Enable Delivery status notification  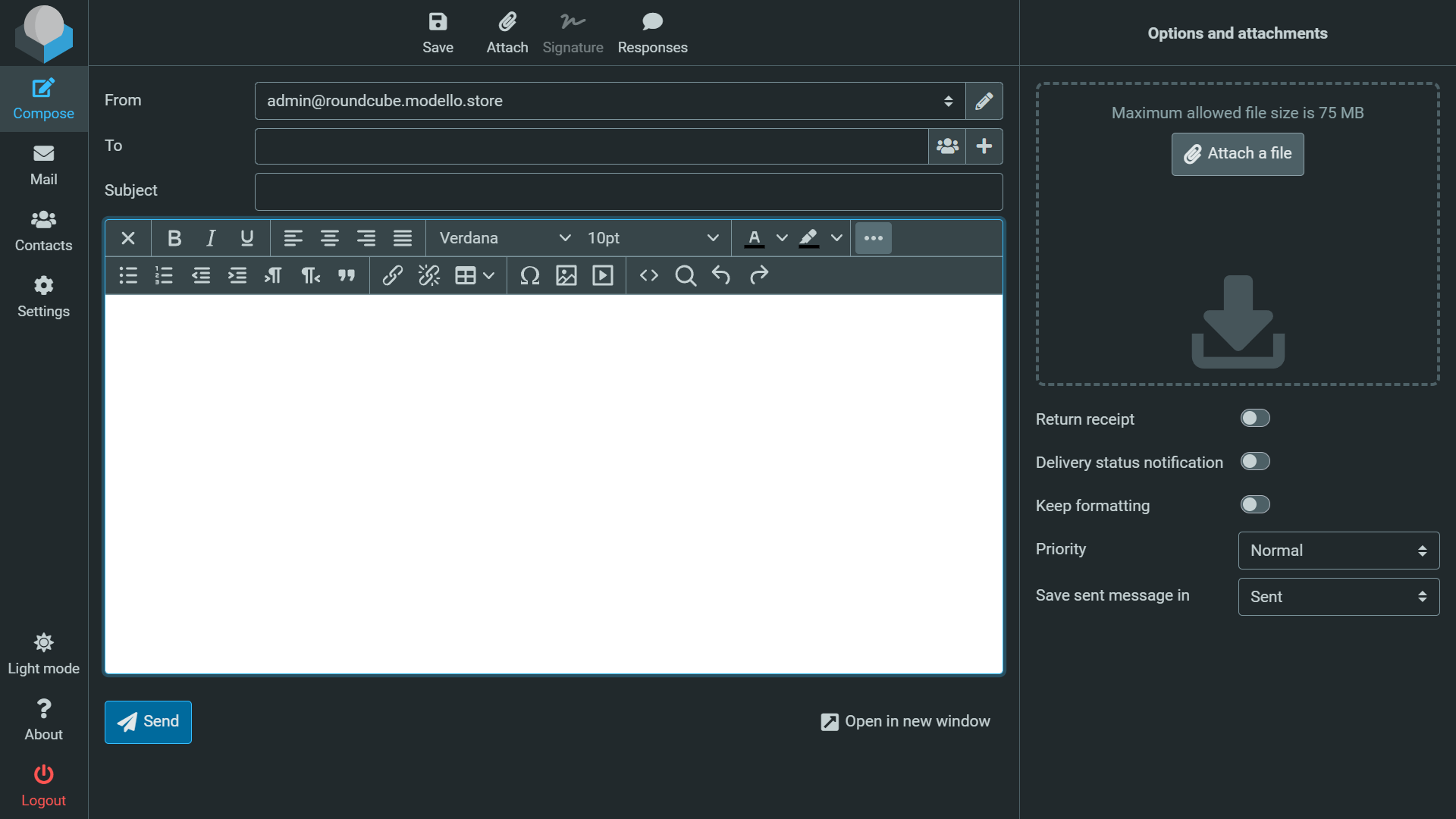1255,462
